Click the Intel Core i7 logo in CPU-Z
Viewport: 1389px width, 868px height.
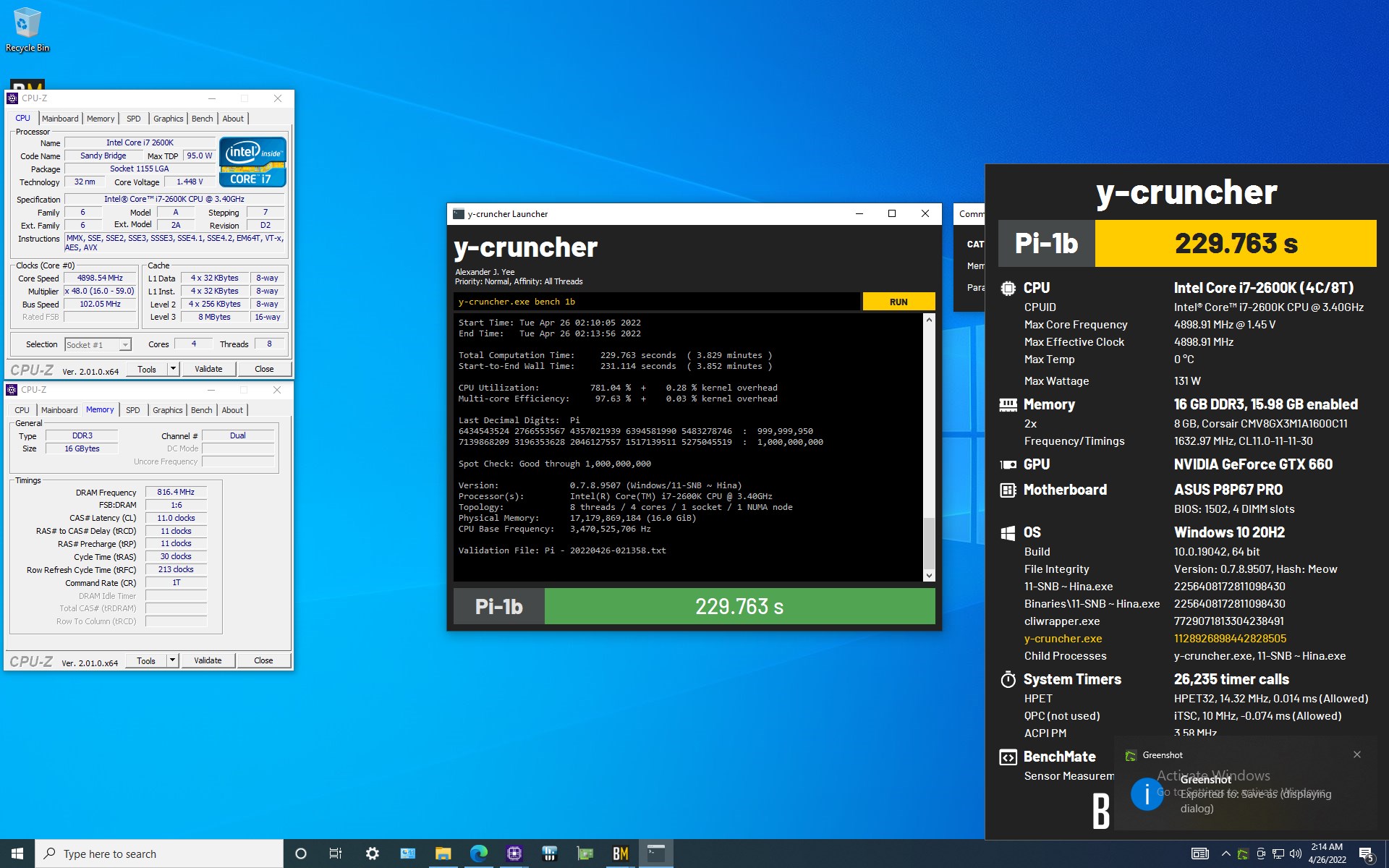point(253,162)
